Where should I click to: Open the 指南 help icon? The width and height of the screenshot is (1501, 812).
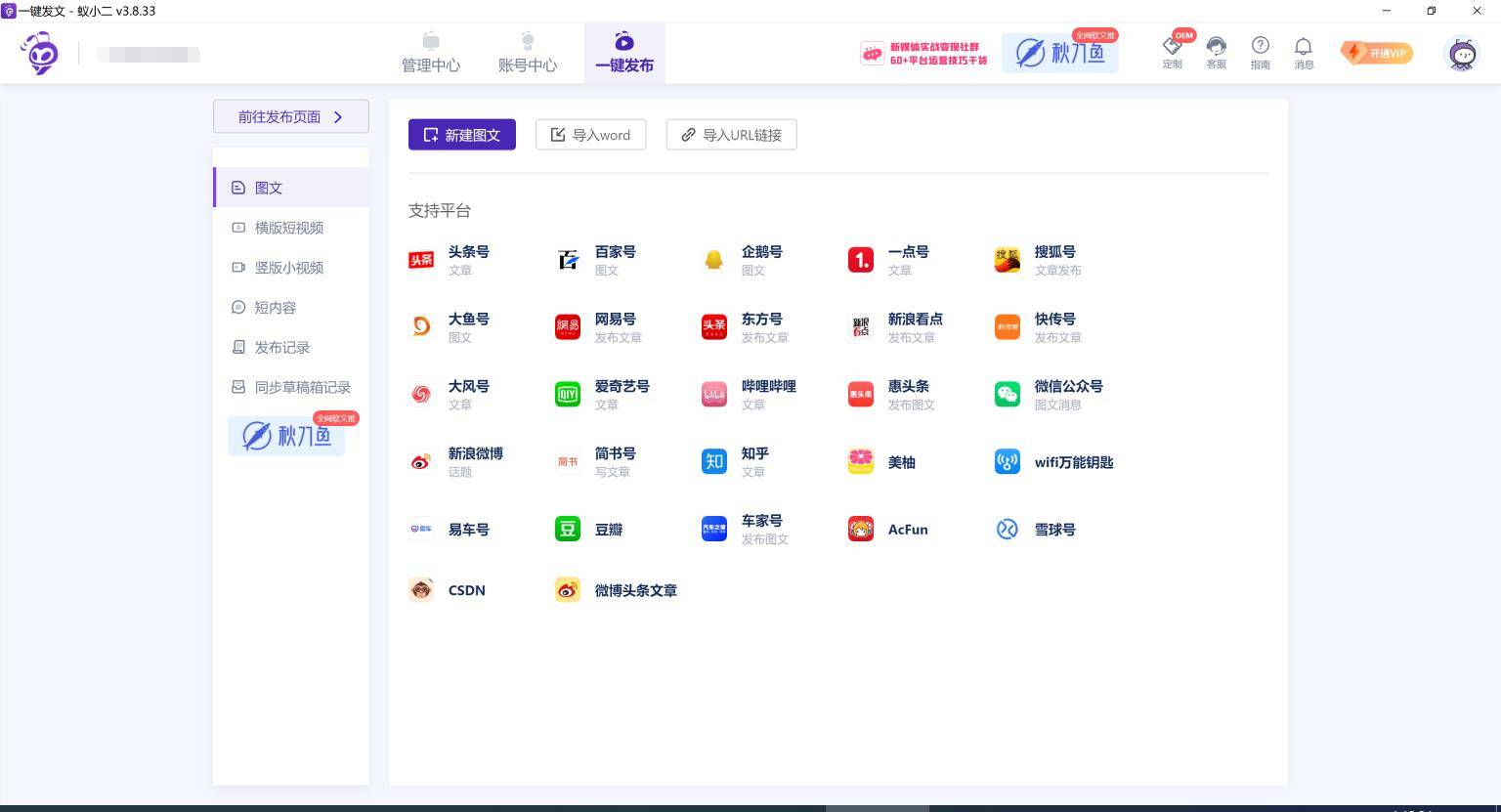tap(1261, 52)
